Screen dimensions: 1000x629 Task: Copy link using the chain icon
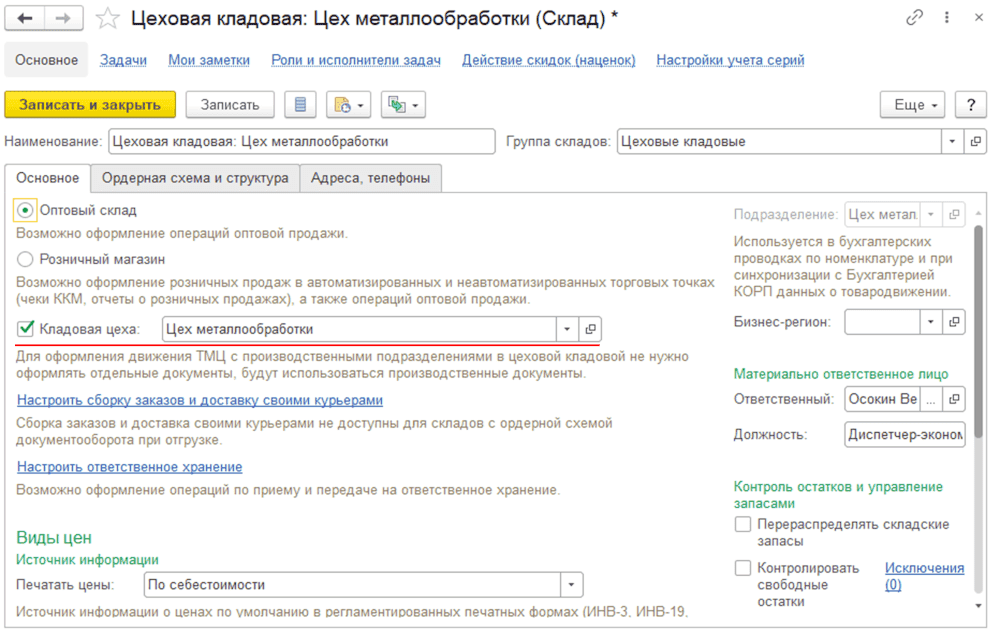coord(915,18)
